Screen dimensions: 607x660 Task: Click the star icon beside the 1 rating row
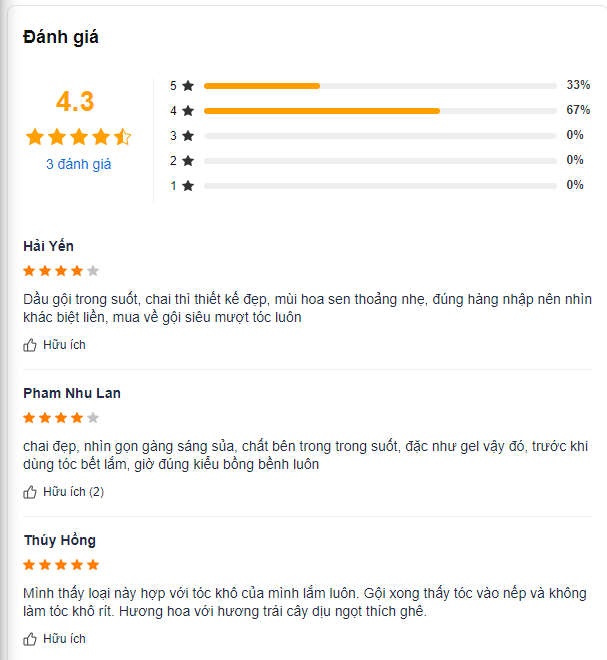[188, 186]
